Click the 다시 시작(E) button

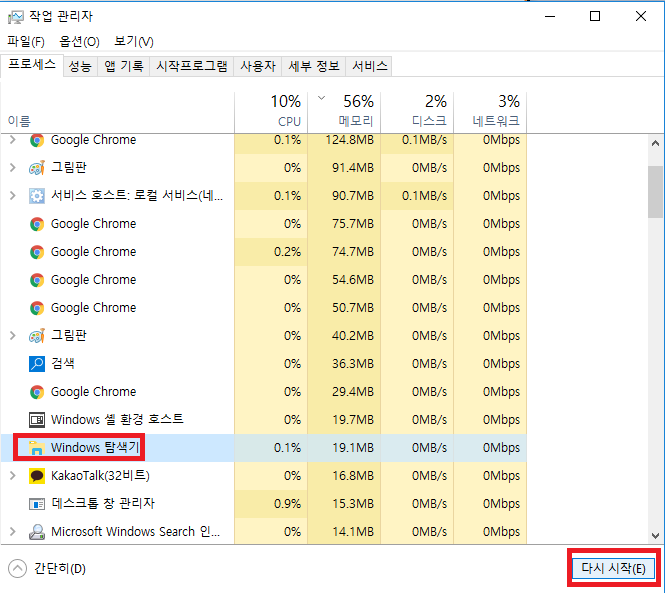pyautogui.click(x=613, y=568)
